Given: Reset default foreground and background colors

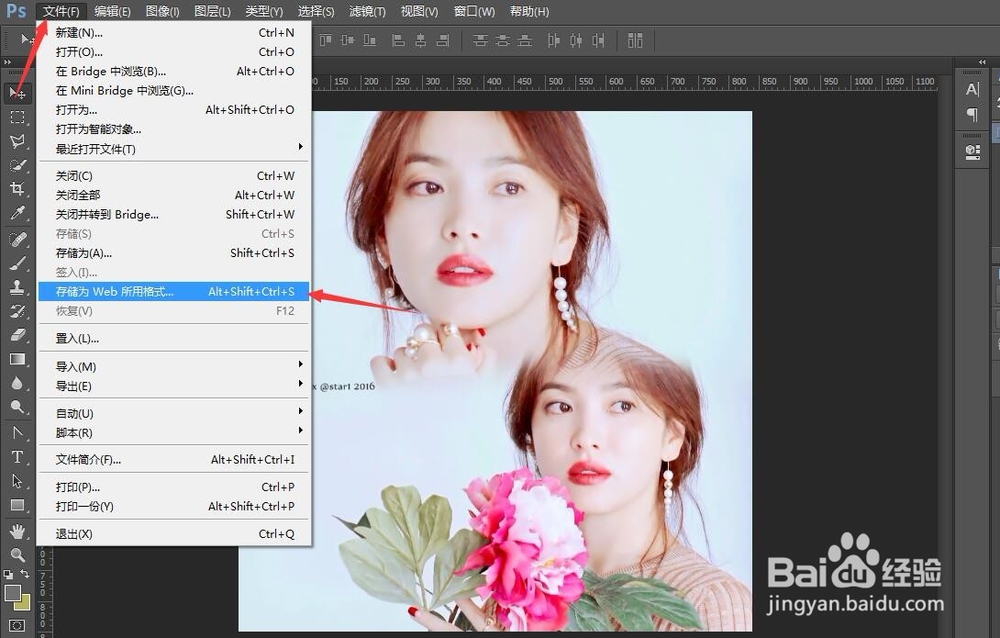Looking at the screenshot, I should 8,574.
